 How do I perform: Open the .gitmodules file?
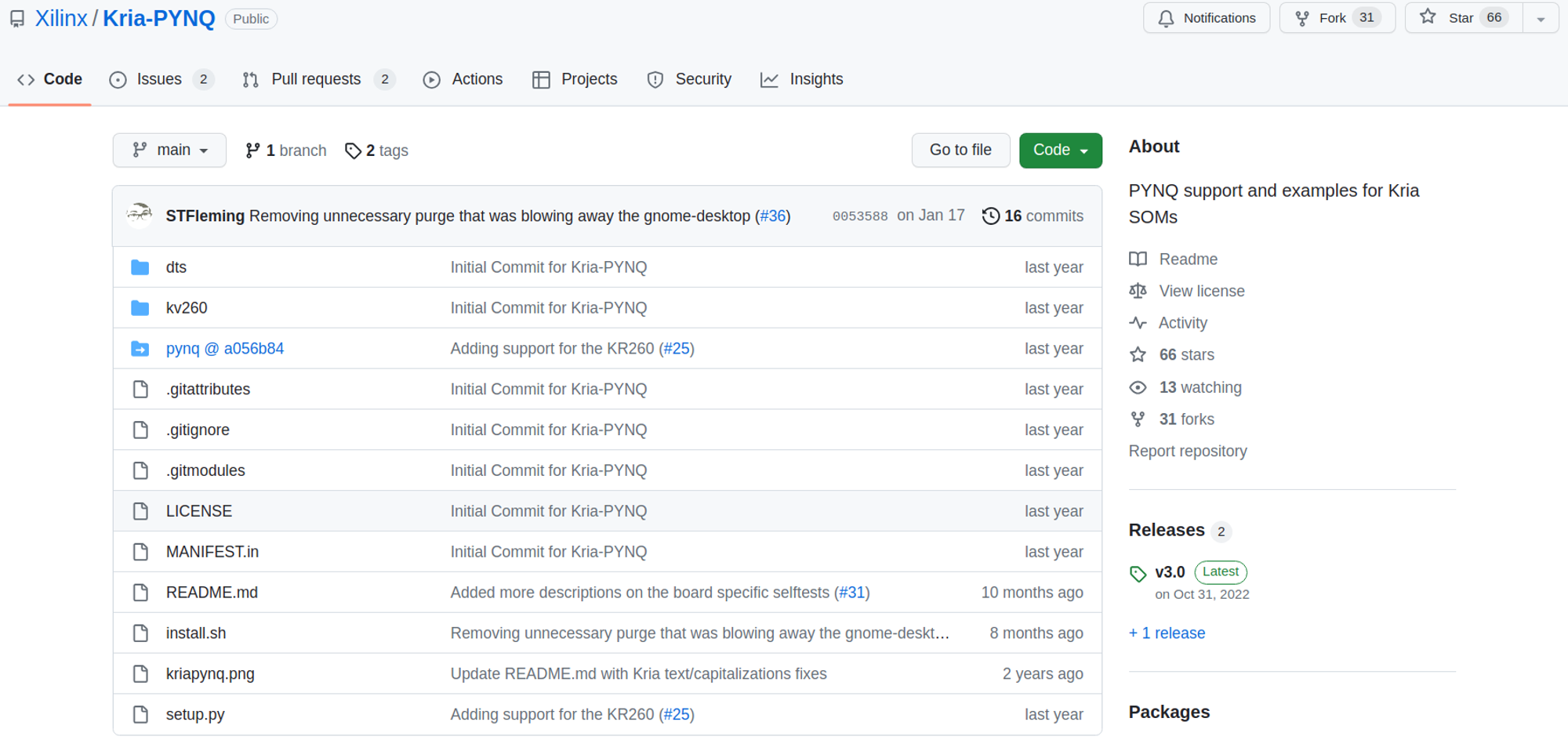[205, 471]
